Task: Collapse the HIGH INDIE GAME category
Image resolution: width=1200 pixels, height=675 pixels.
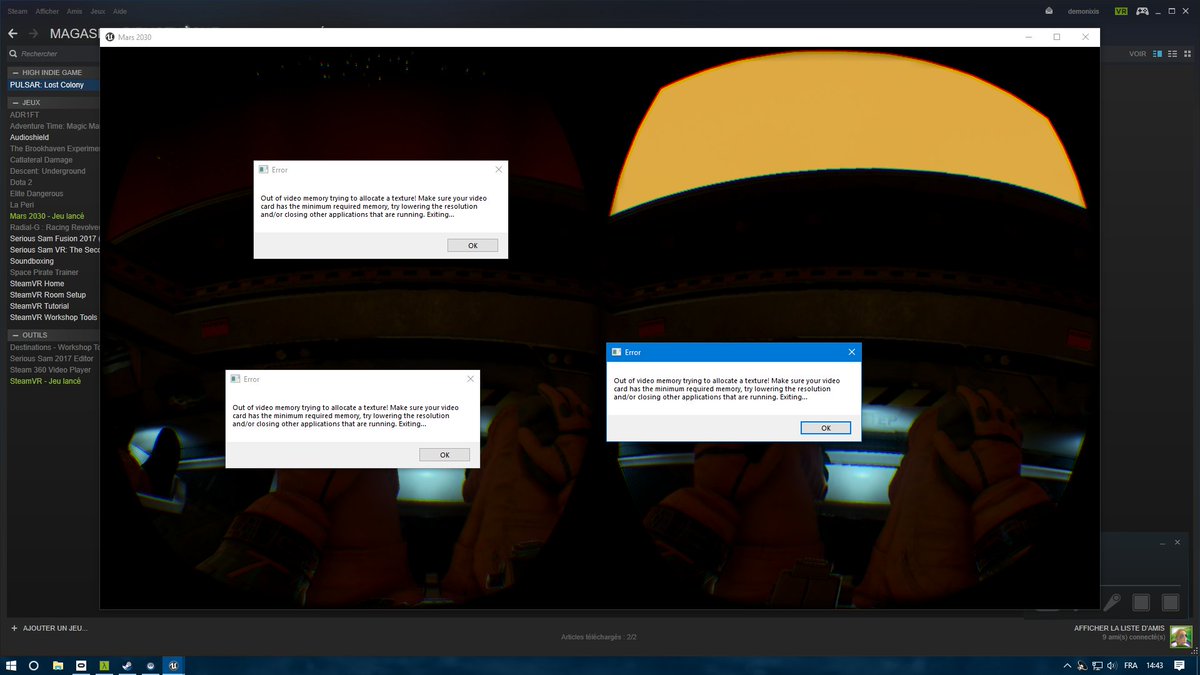Action: click(15, 72)
